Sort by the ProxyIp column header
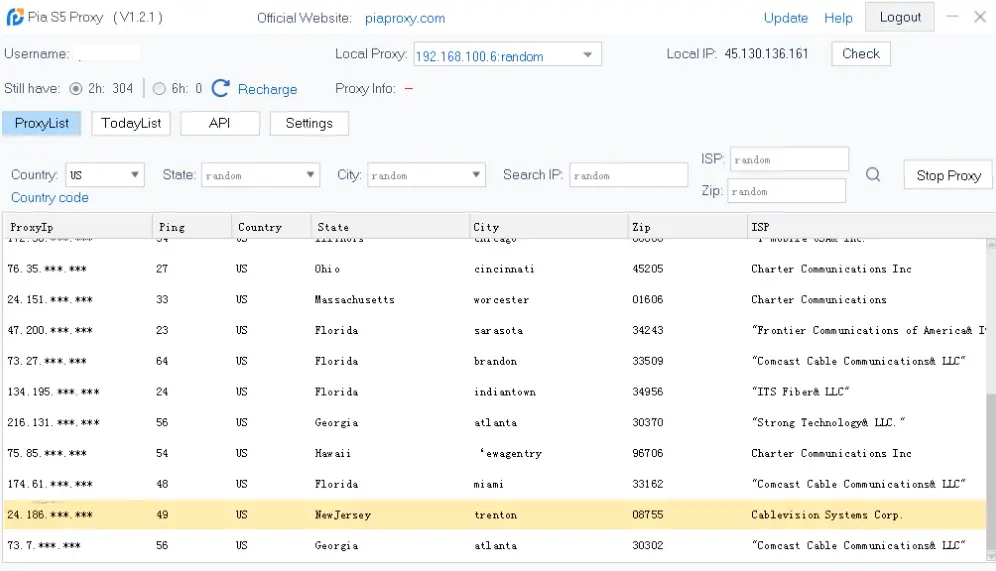The image size is (996, 571). click(77, 227)
